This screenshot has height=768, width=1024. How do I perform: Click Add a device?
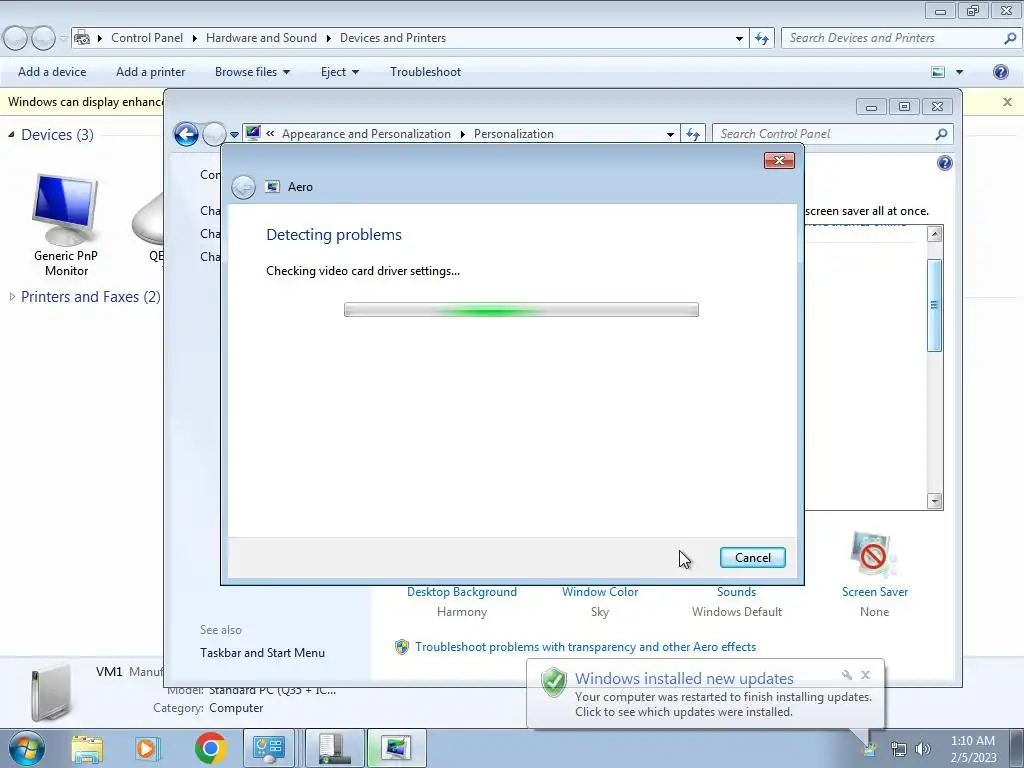[52, 72]
